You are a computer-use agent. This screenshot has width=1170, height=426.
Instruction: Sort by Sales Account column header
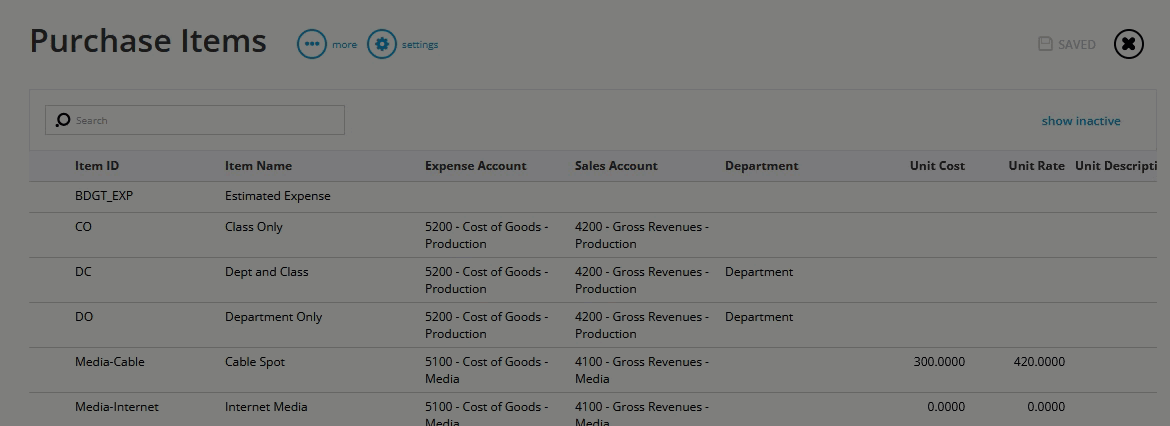[616, 166]
